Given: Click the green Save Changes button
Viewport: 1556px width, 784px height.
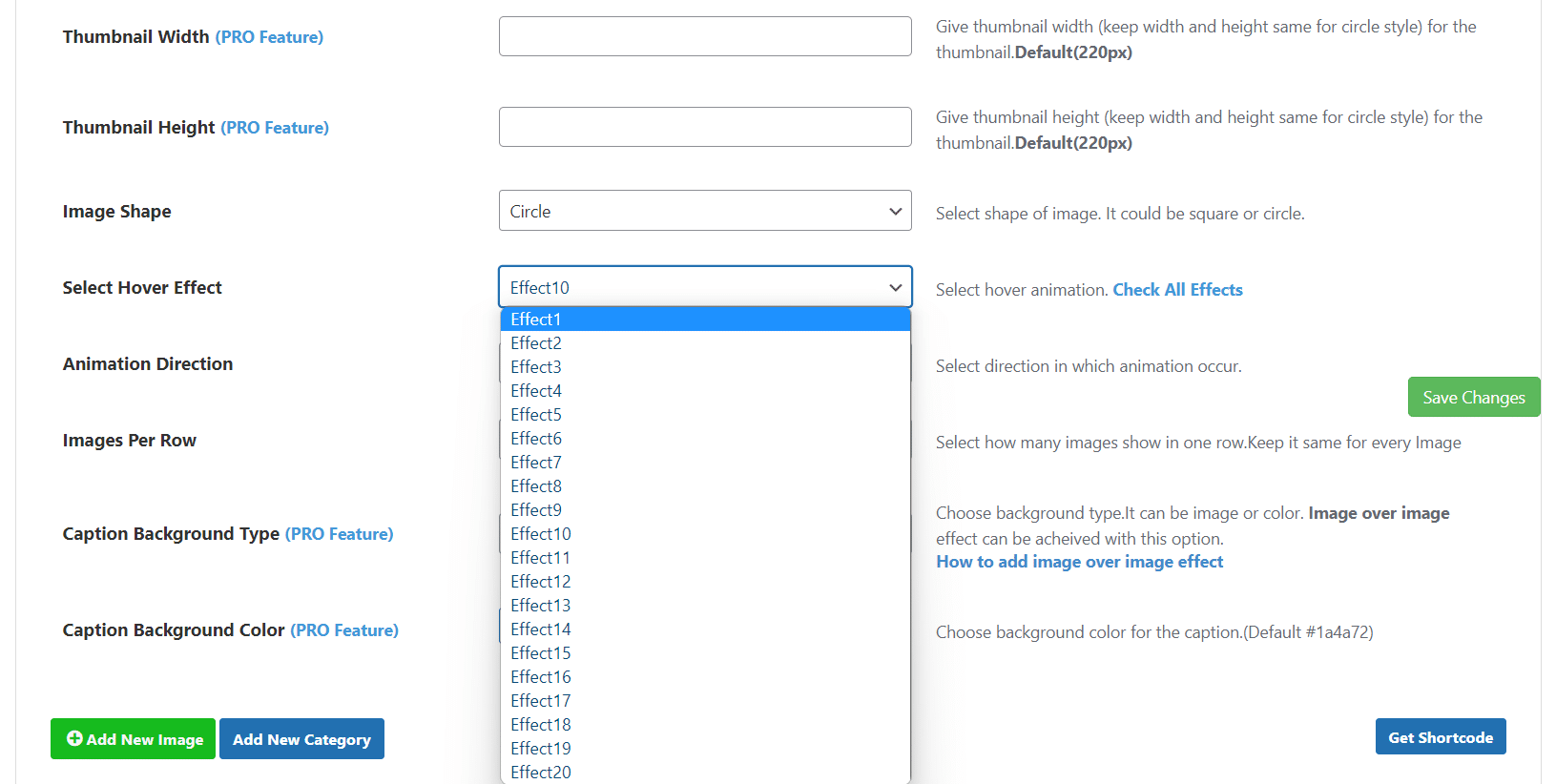Looking at the screenshot, I should 1473,398.
